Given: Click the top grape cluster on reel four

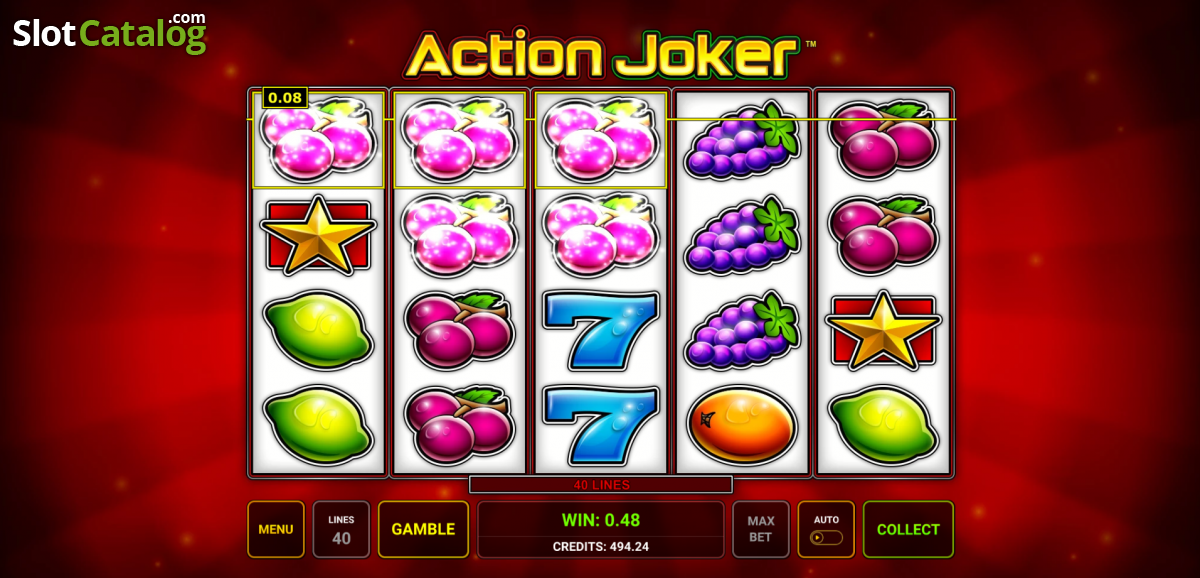Looking at the screenshot, I should [x=742, y=139].
